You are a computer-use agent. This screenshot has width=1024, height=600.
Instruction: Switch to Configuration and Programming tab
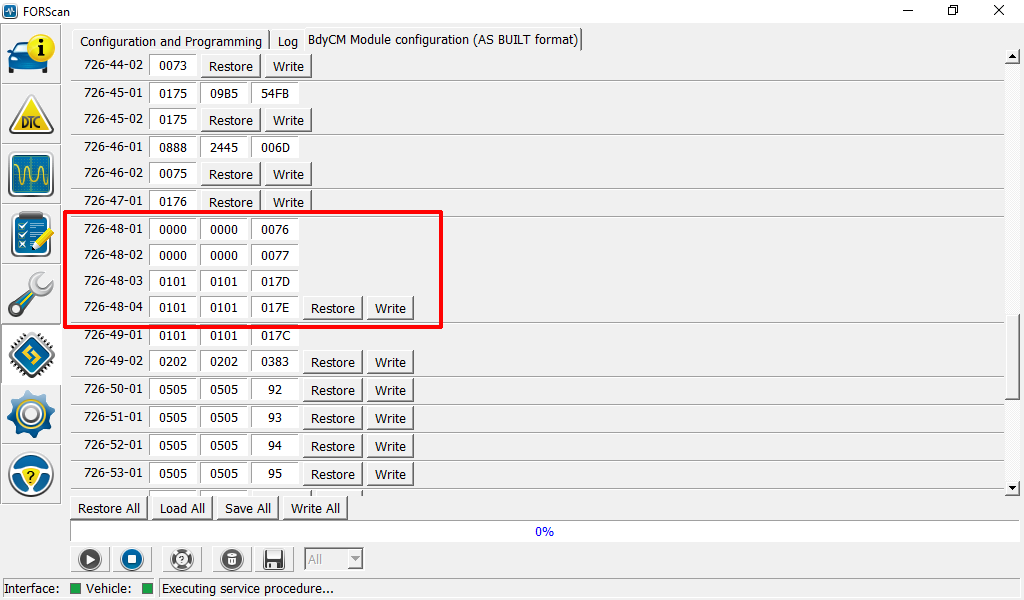[x=170, y=41]
